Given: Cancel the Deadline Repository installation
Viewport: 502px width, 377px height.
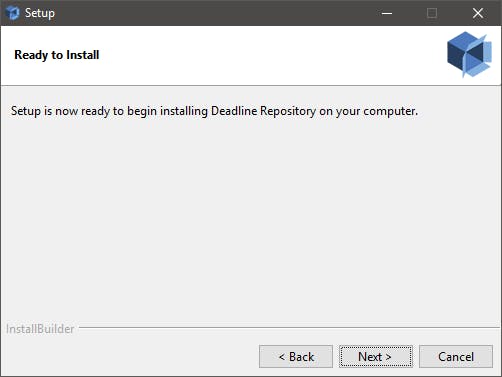Looking at the screenshot, I should 456,356.
